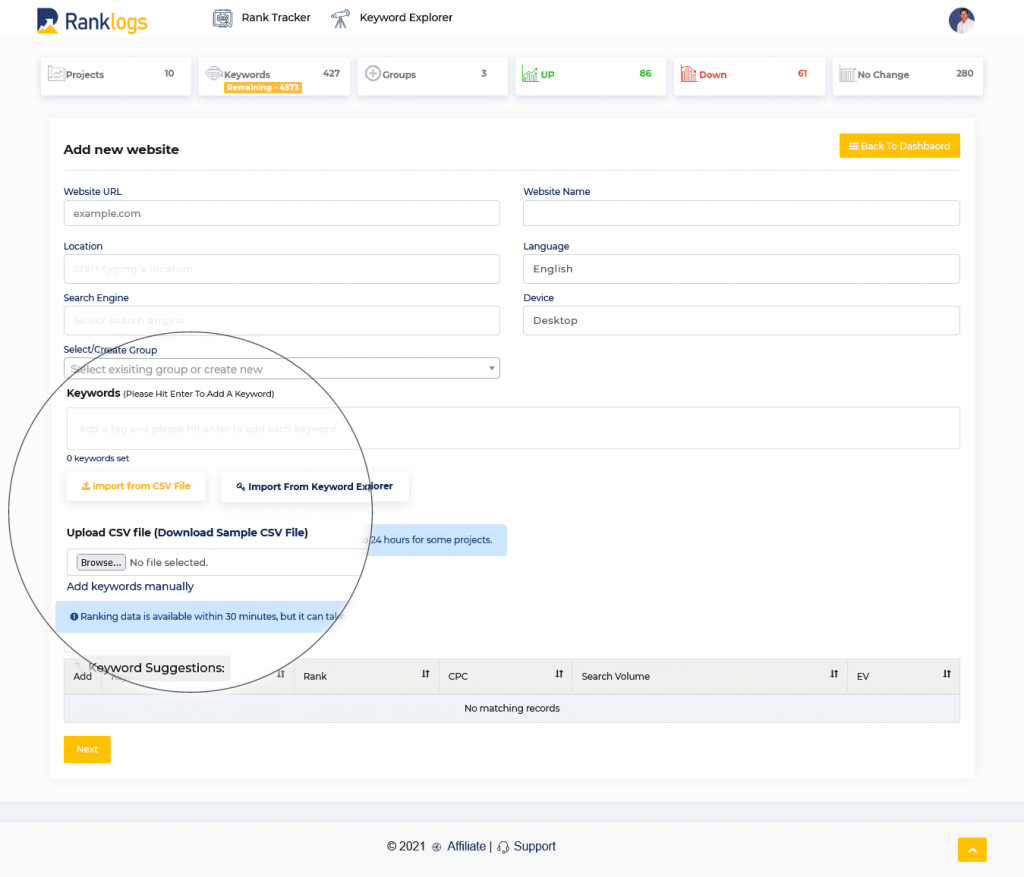Image resolution: width=1024 pixels, height=877 pixels.
Task: Click Import from CSV File button
Action: tap(136, 486)
